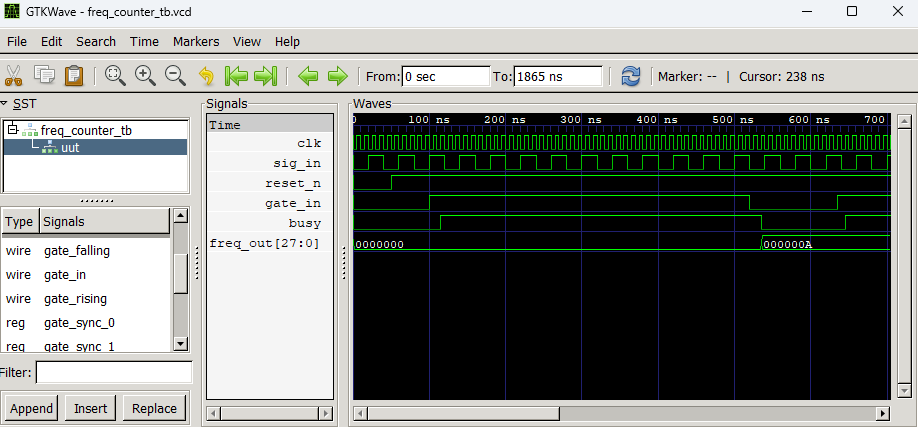Click the Marker: -- readout
Screen dimensions: 918x427
pos(687,76)
